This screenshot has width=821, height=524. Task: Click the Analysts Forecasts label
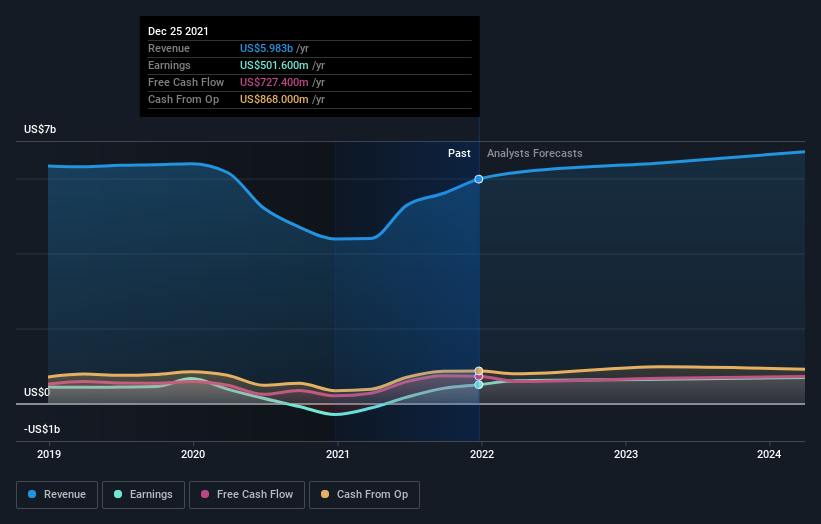[x=535, y=153]
